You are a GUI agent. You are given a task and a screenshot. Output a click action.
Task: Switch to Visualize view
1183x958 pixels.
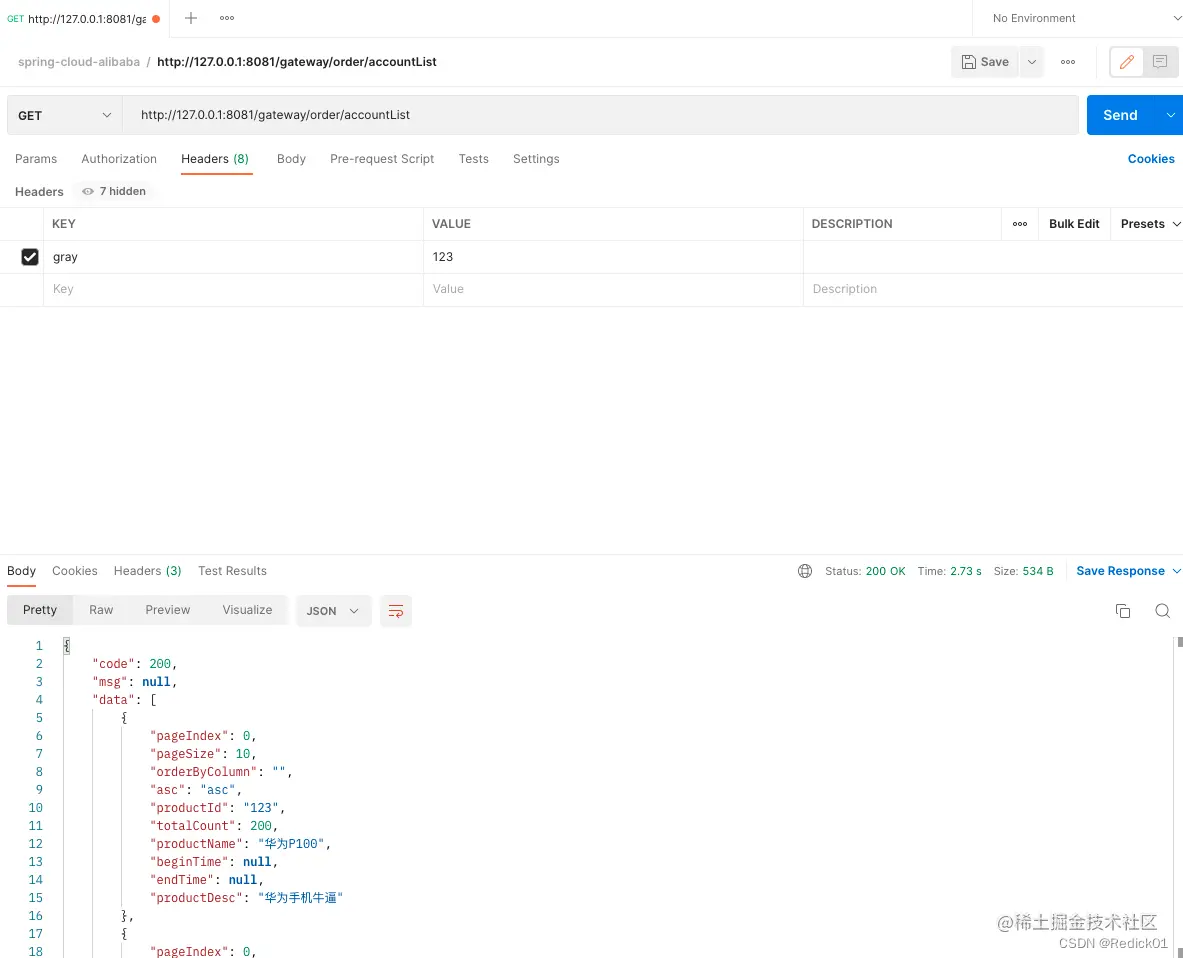[x=247, y=610]
